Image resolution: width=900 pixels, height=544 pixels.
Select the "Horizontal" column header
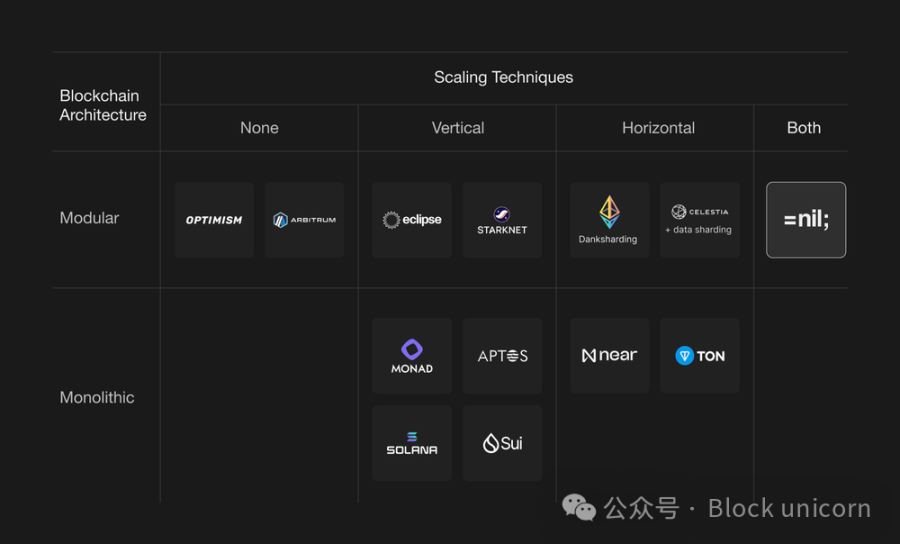pyautogui.click(x=658, y=127)
